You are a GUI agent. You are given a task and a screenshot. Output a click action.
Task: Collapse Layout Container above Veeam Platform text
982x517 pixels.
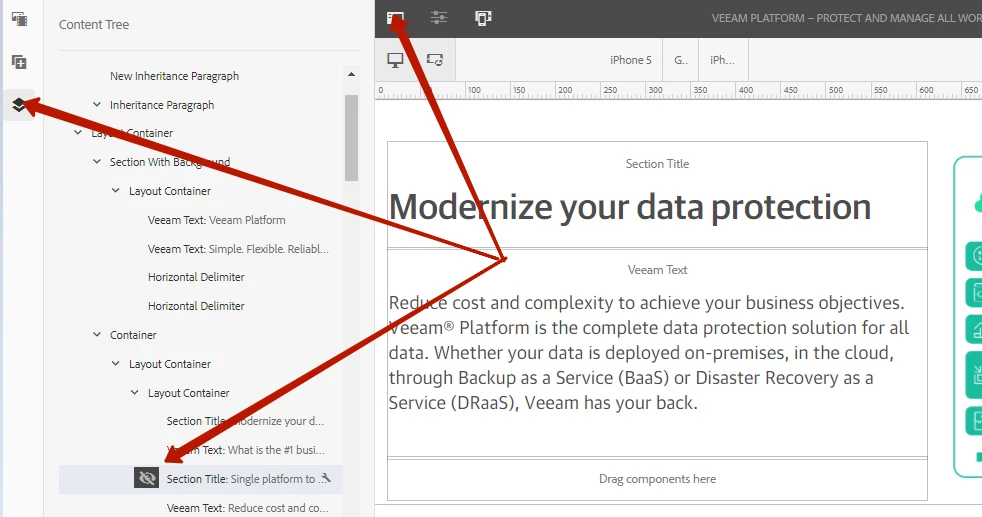[x=115, y=190]
